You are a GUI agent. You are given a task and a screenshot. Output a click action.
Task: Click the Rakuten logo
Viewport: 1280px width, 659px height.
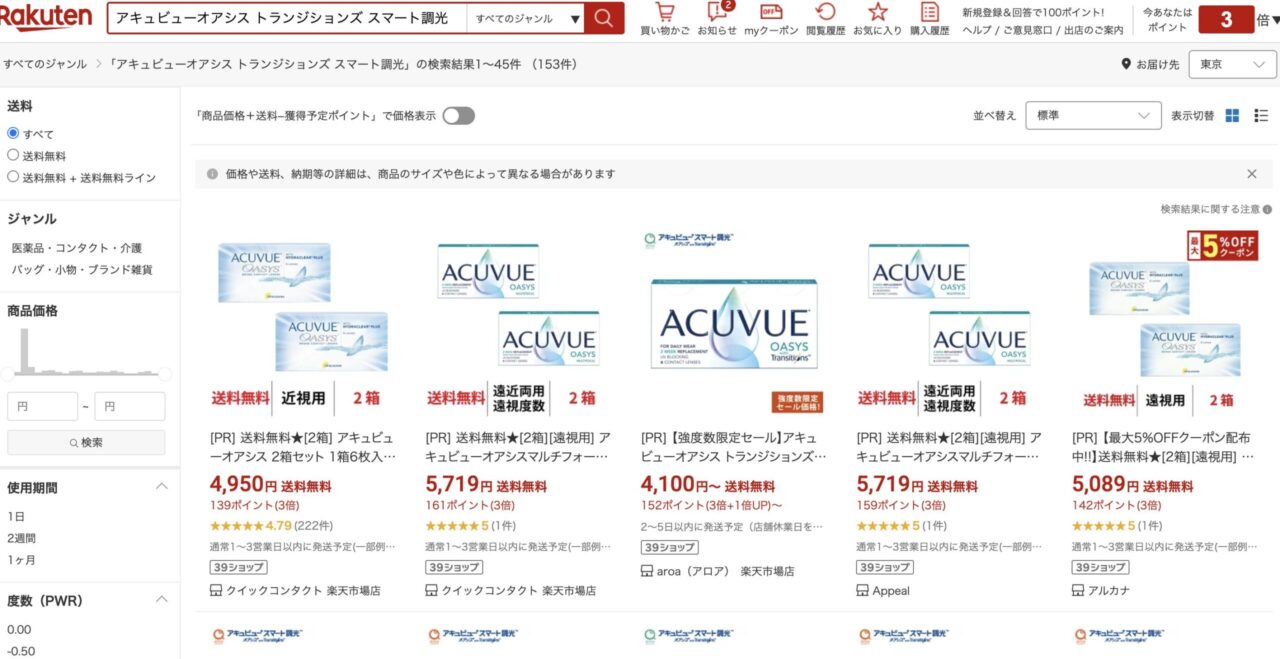(45, 17)
